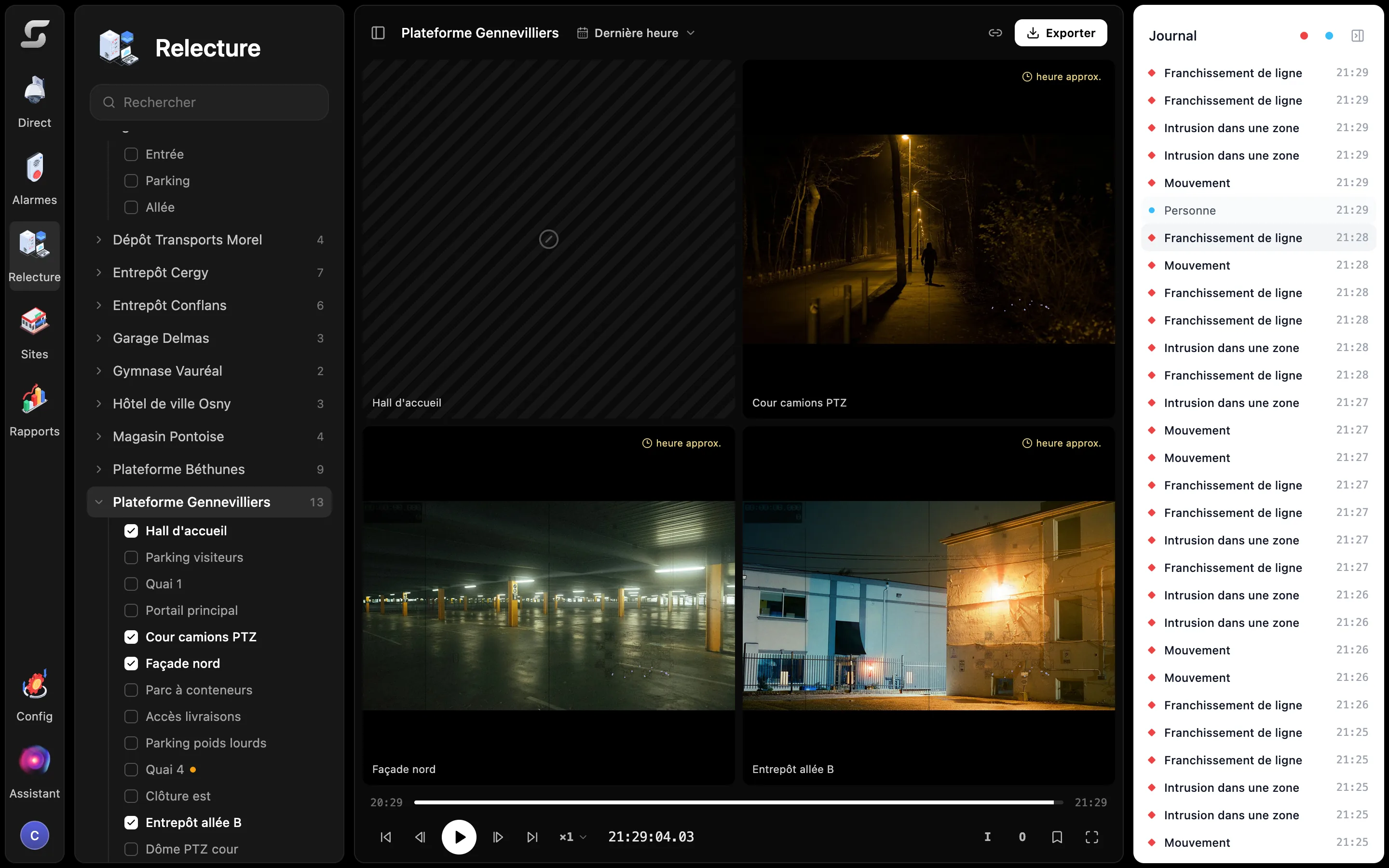Open Personne event at 21:29

(x=1258, y=211)
